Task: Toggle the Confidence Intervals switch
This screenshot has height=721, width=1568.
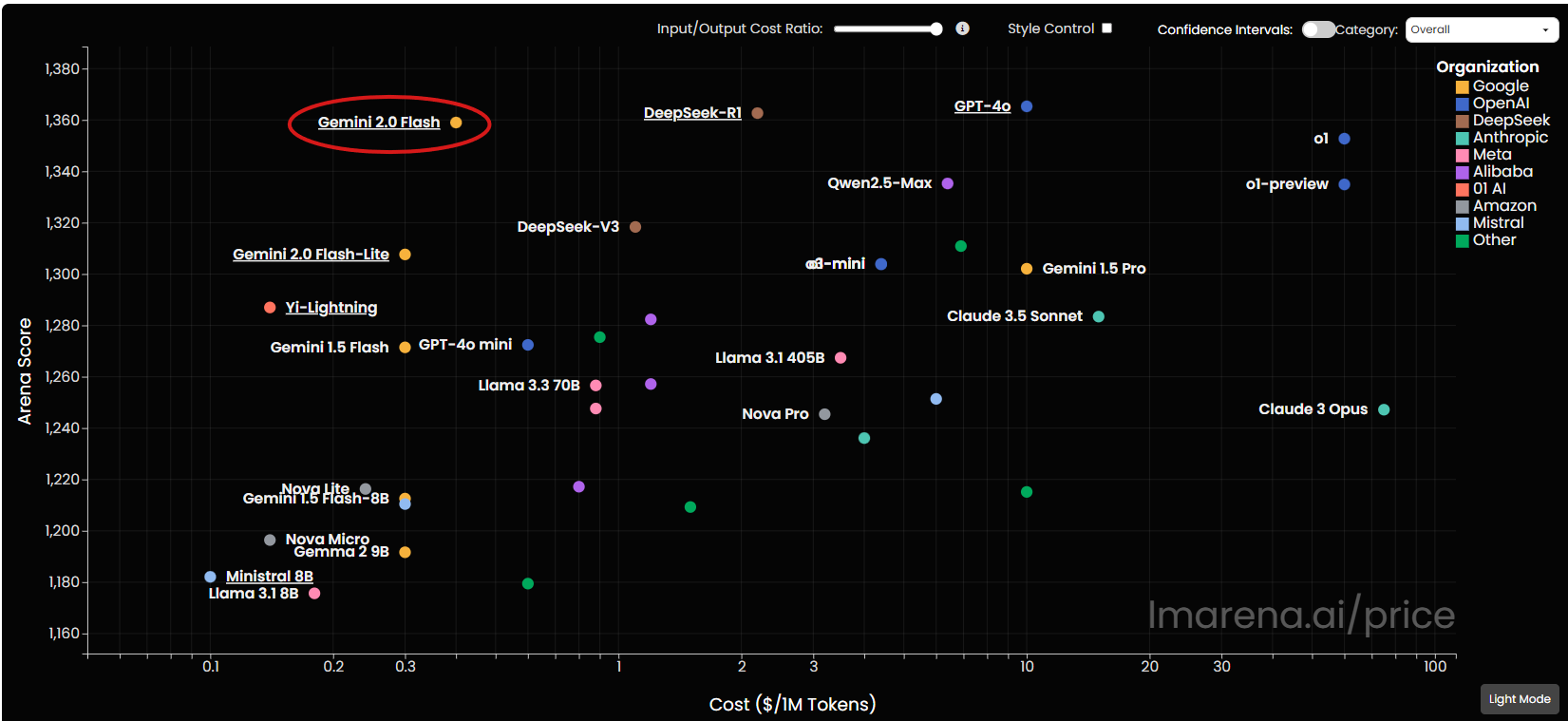Action: click(x=1318, y=29)
